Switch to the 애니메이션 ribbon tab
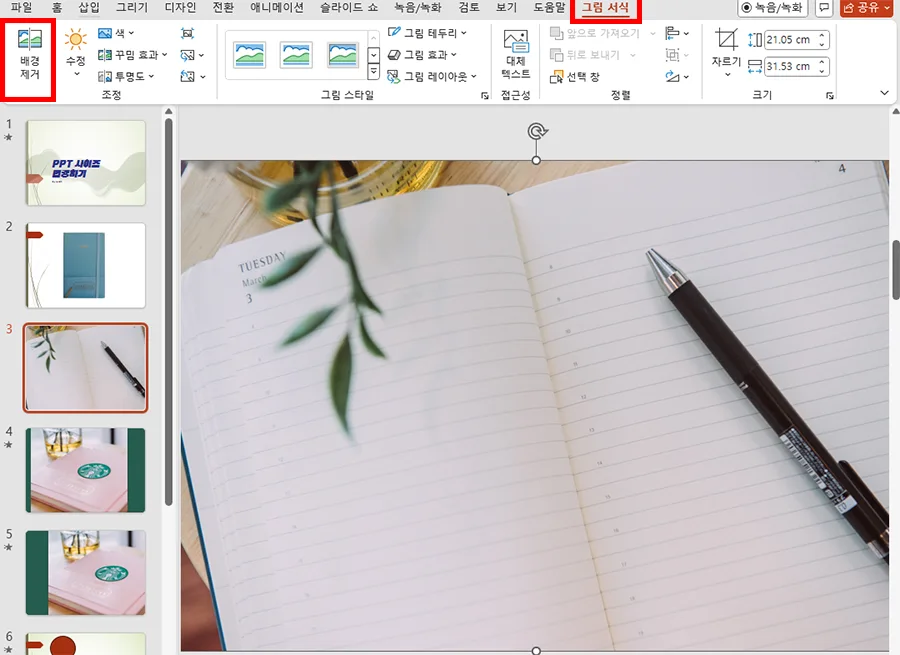 tap(277, 7)
